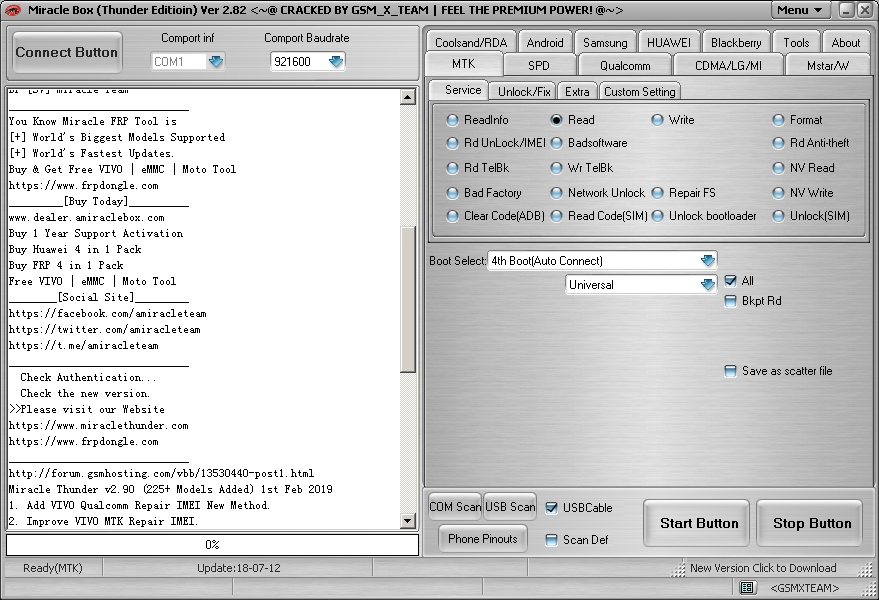Switch to the Android tab
879x600 pixels.
(x=545, y=43)
